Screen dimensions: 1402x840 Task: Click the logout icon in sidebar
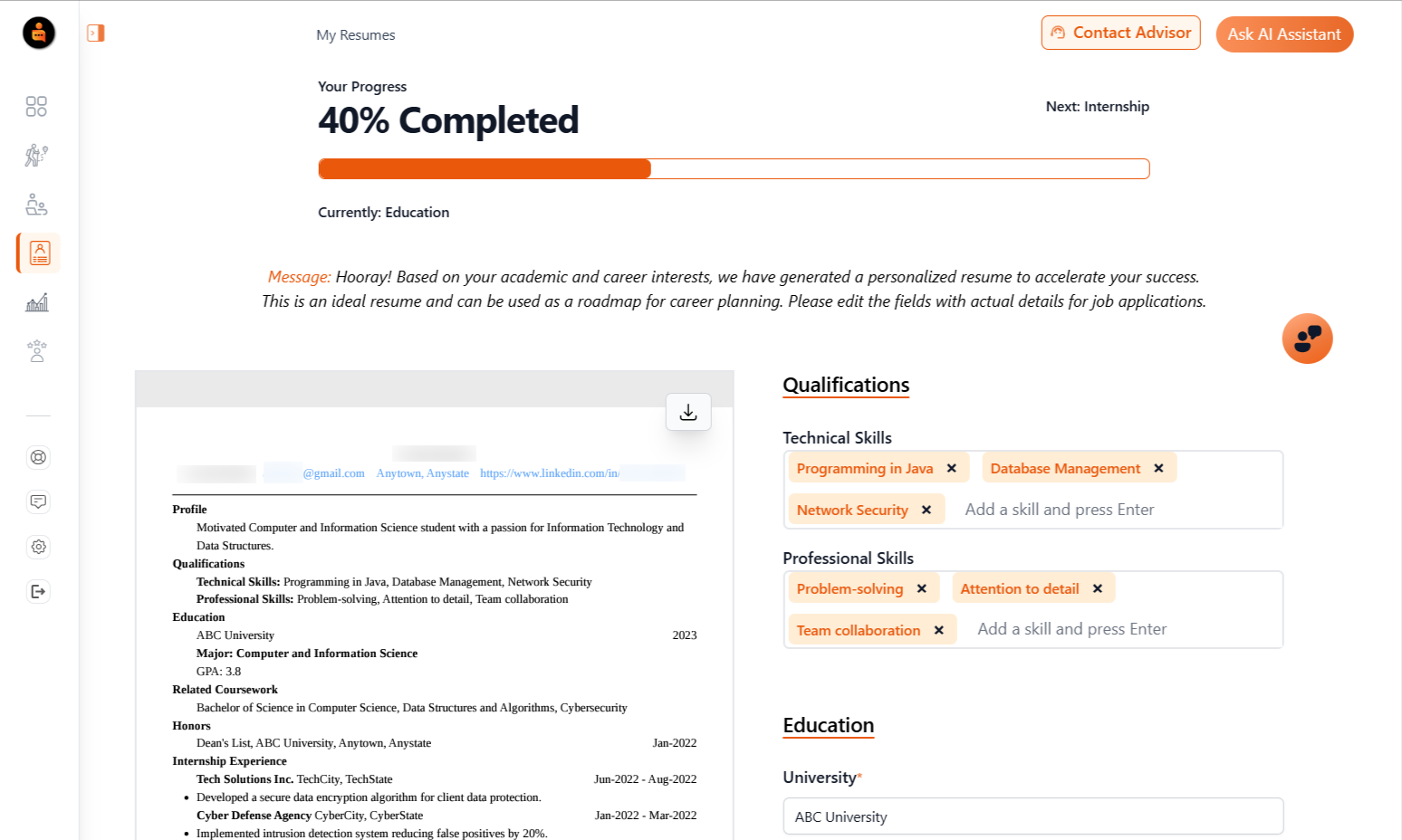click(x=38, y=591)
